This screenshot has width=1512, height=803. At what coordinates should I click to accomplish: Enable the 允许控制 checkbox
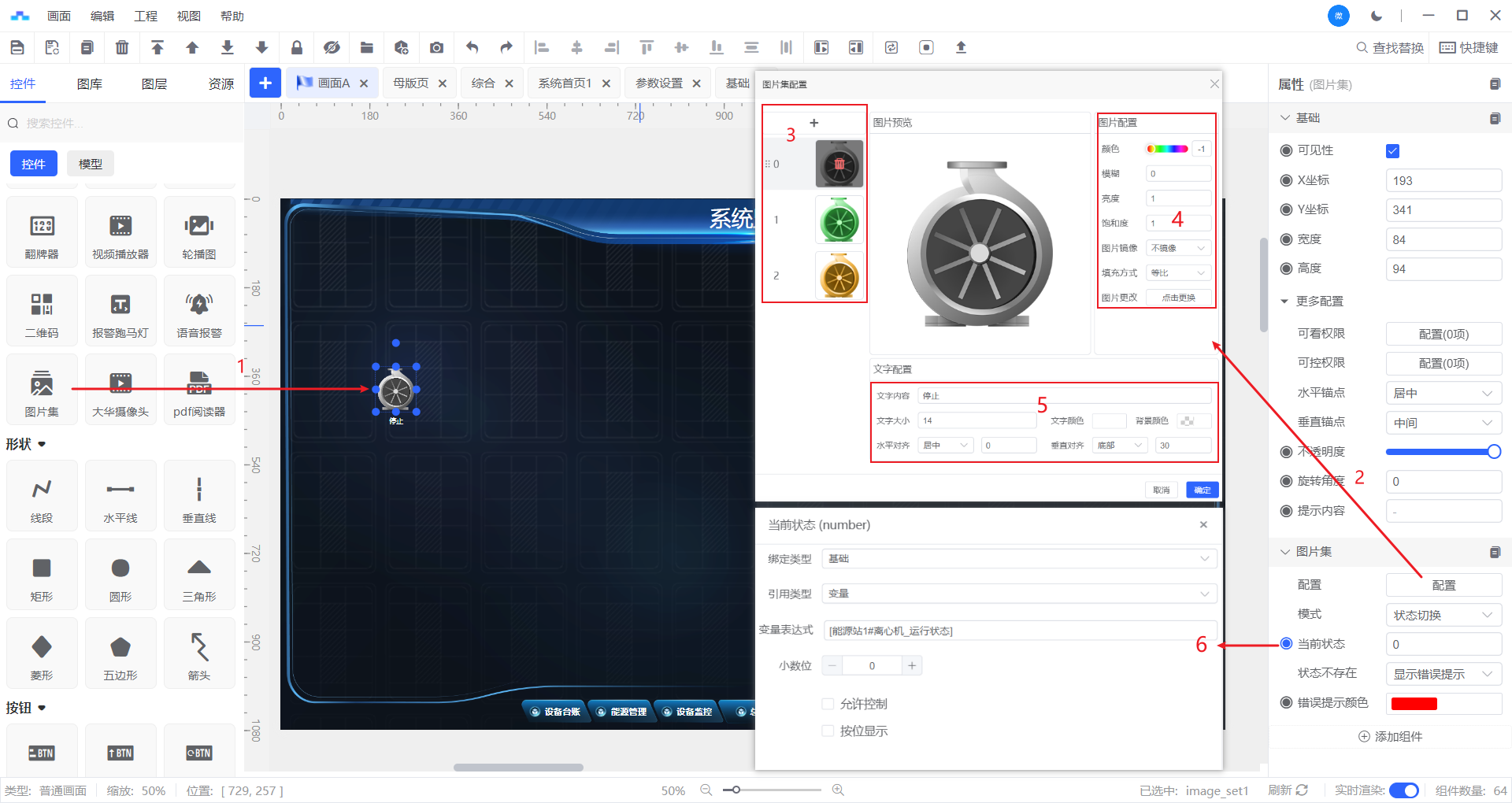(828, 704)
